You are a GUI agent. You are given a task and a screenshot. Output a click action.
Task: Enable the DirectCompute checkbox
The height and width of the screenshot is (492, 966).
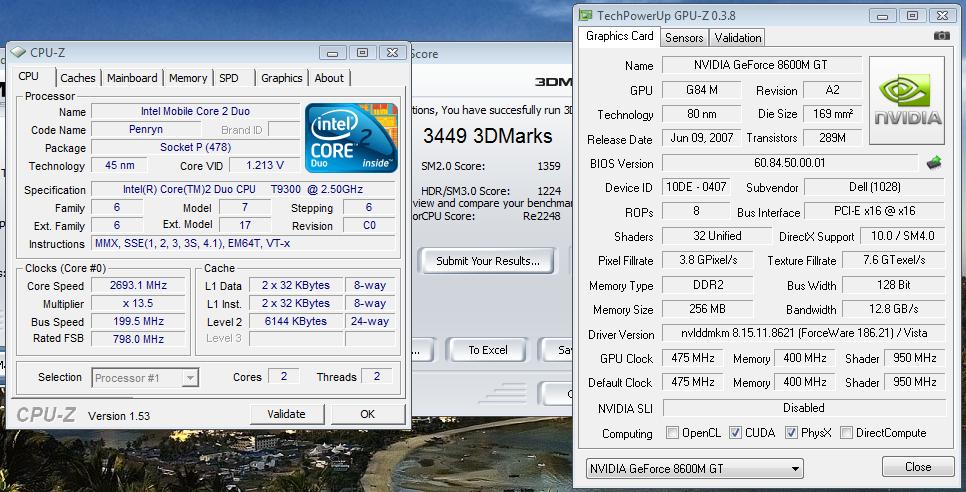click(846, 433)
